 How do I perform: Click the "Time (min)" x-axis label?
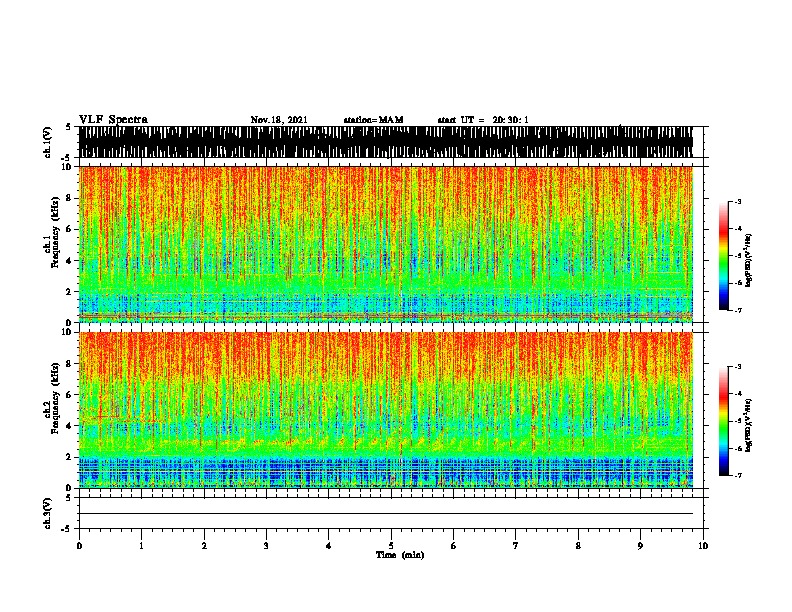tap(400, 555)
